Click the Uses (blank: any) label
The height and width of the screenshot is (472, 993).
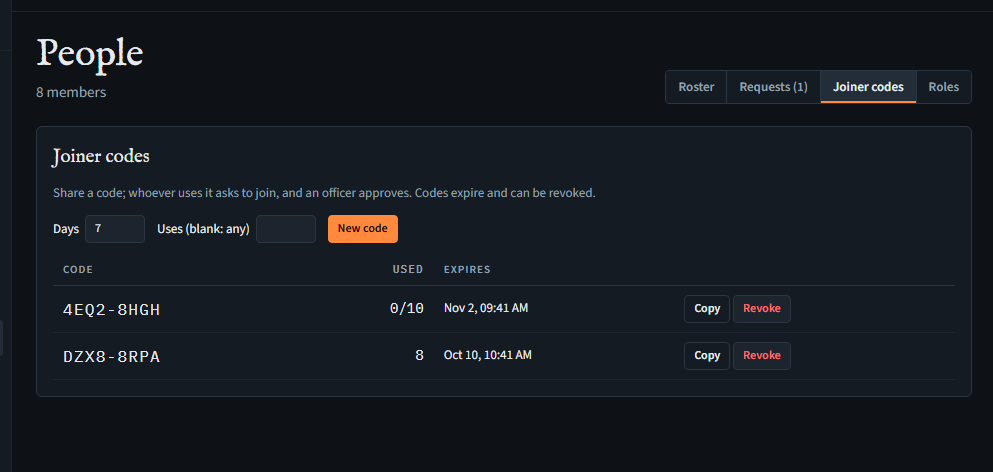click(x=203, y=229)
